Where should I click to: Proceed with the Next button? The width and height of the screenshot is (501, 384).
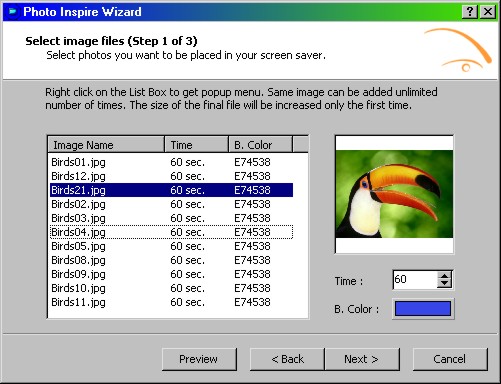(362, 359)
